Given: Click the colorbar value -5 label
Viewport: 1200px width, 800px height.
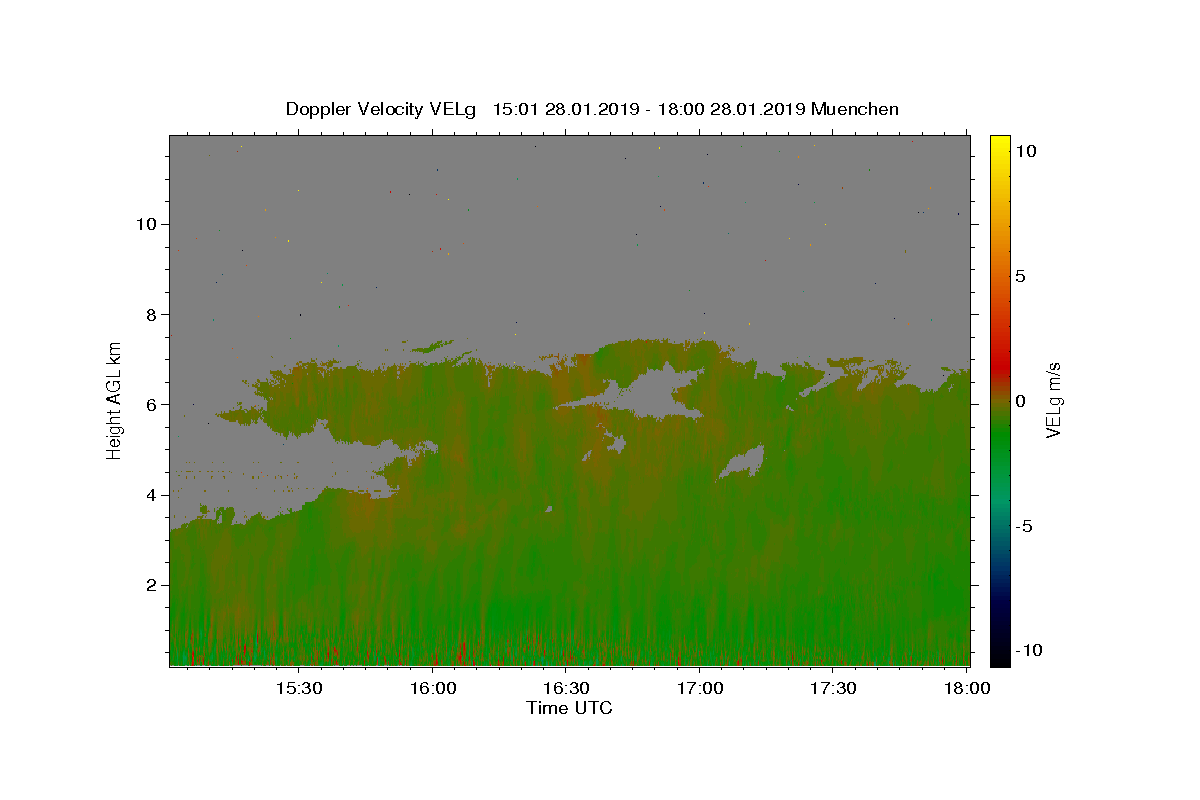Looking at the screenshot, I should point(1024,526).
